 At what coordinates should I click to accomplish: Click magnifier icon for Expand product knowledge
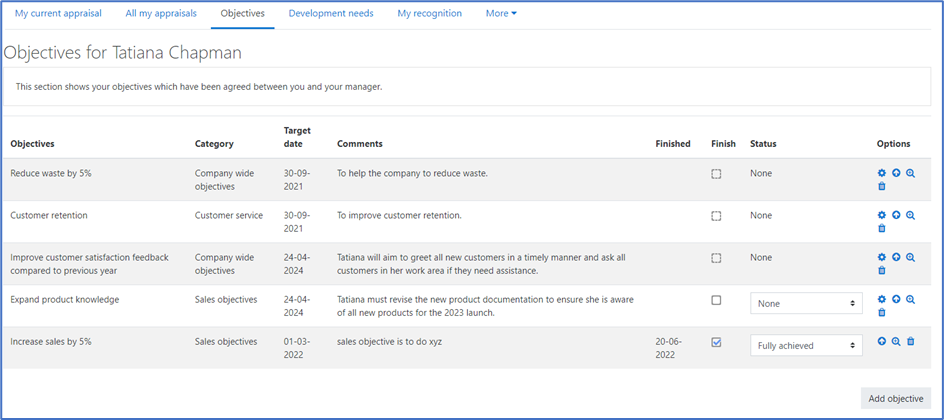click(x=910, y=299)
